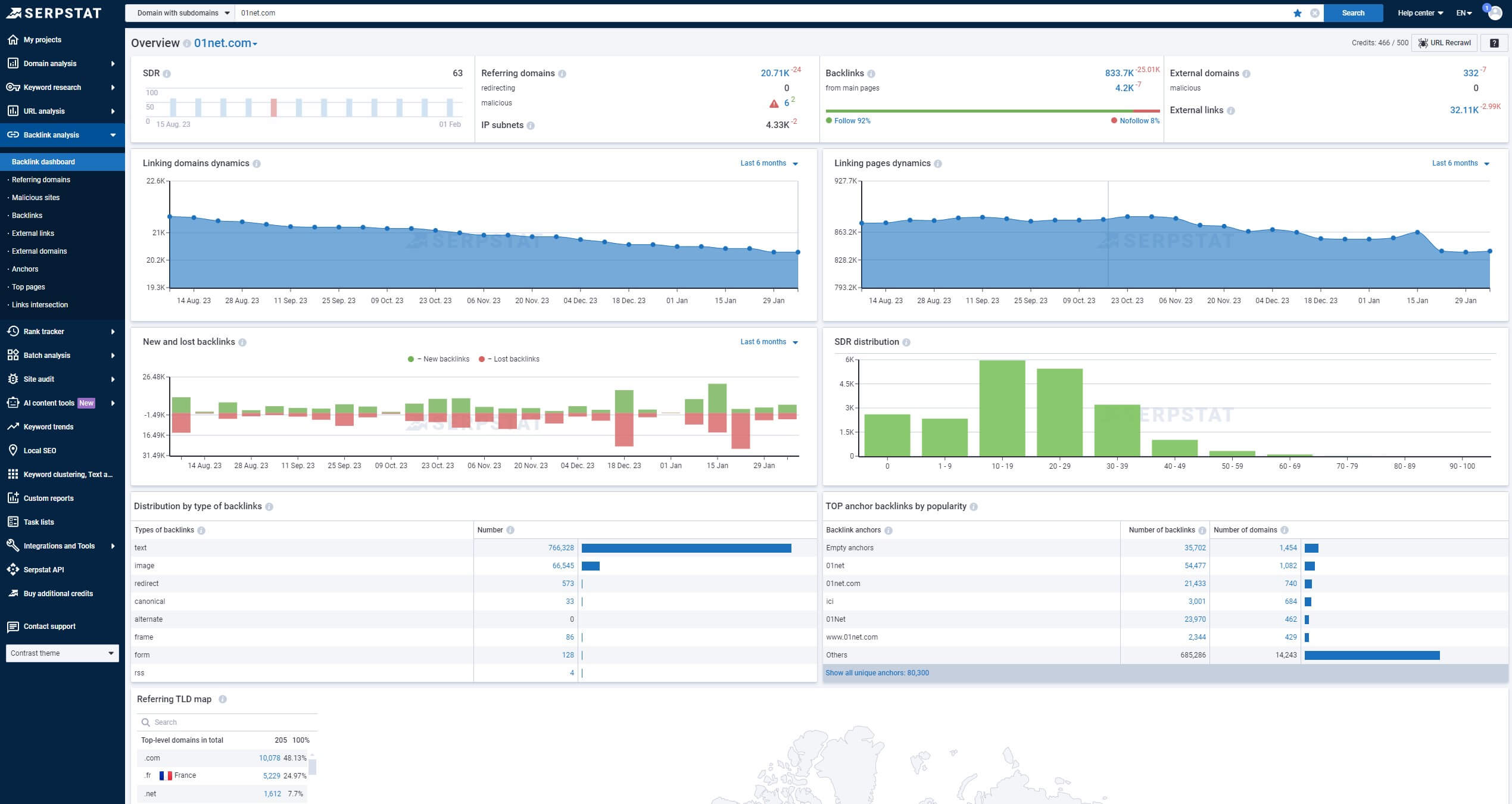Click the Task lists icon

coord(13,522)
